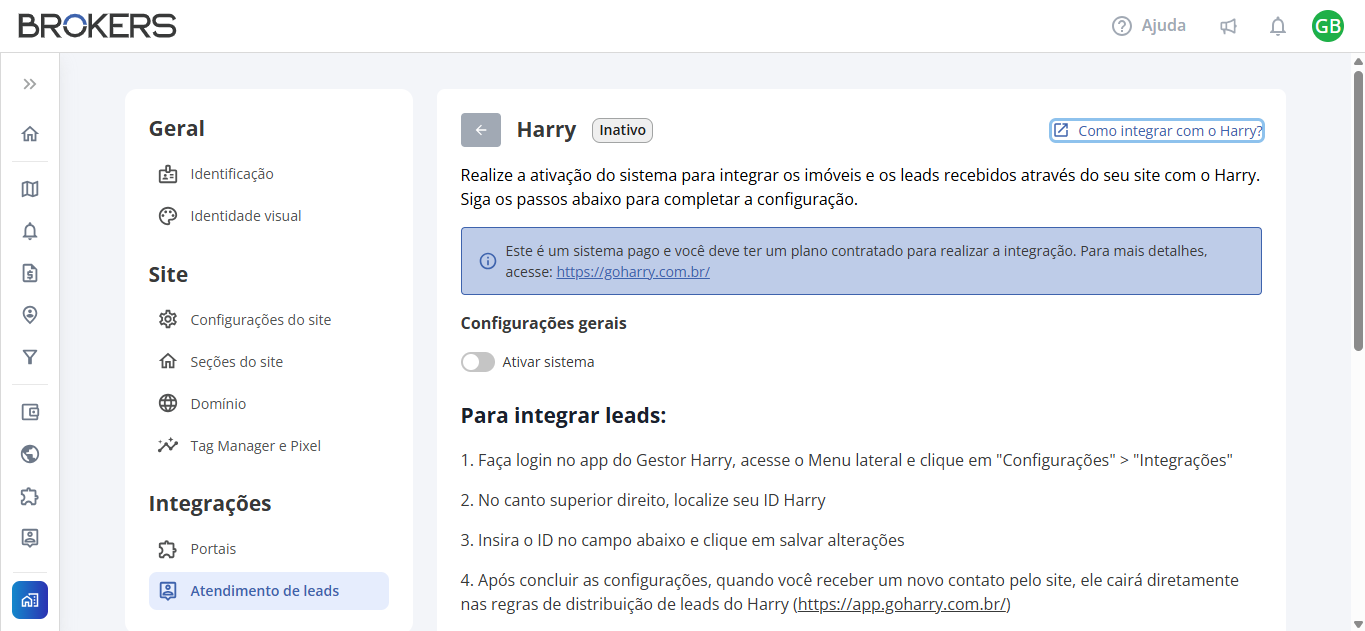Open the person location pin icon
The image size is (1365, 631).
(x=30, y=315)
